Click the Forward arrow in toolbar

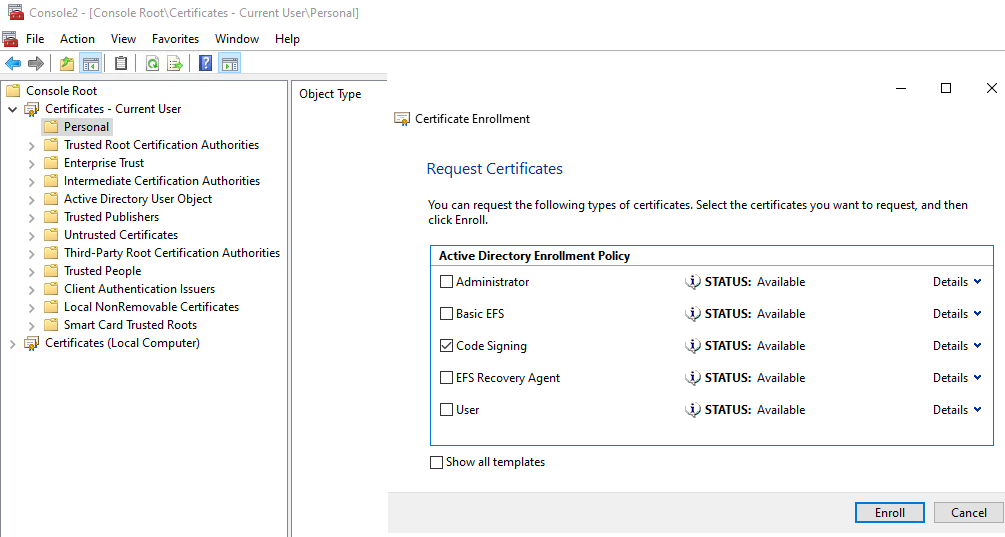coord(36,63)
